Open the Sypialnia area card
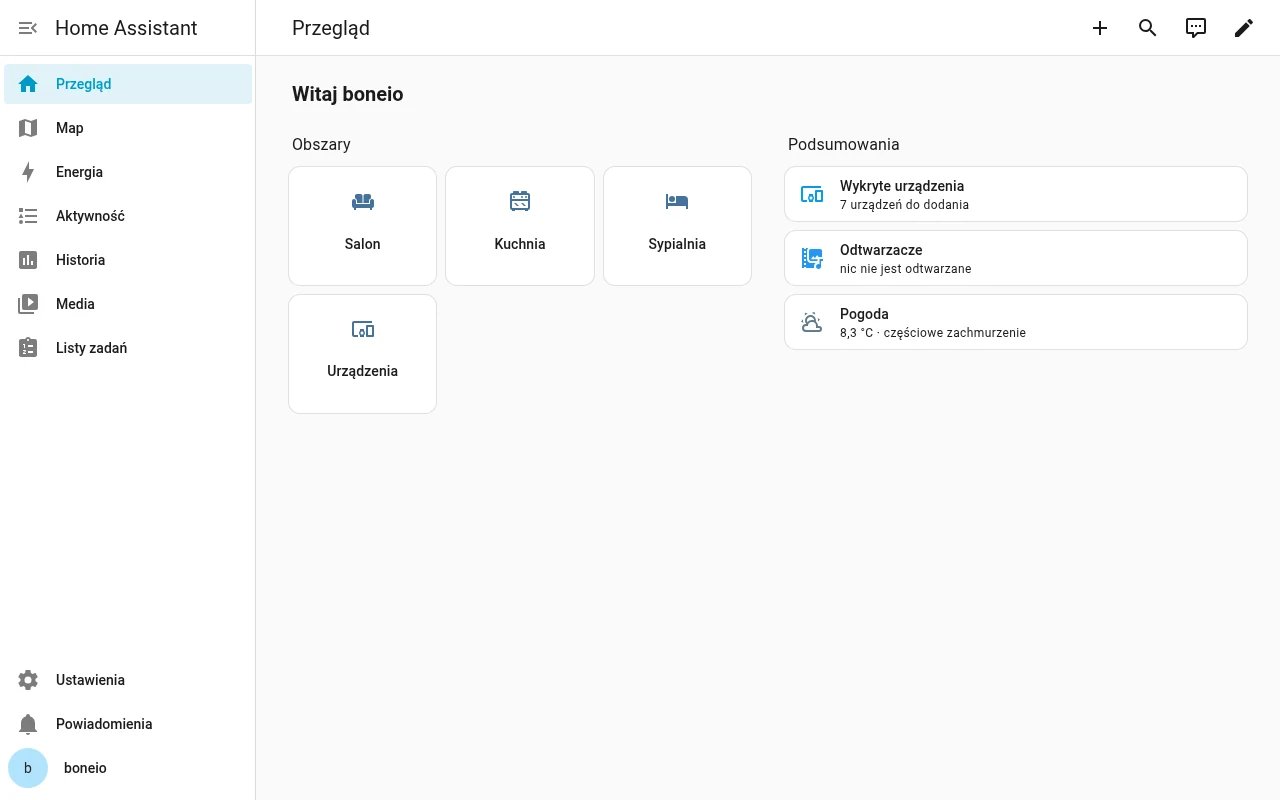Screen dimensions: 1280x800 tap(677, 226)
